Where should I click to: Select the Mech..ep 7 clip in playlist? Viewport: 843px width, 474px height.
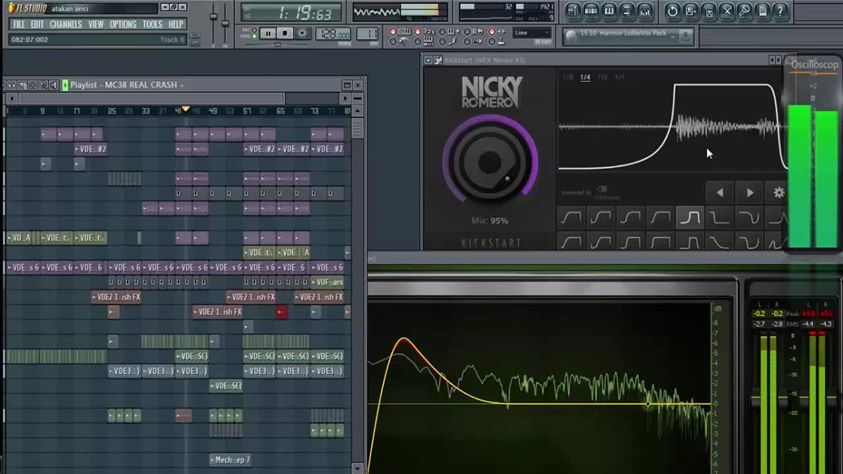pyautogui.click(x=230, y=460)
